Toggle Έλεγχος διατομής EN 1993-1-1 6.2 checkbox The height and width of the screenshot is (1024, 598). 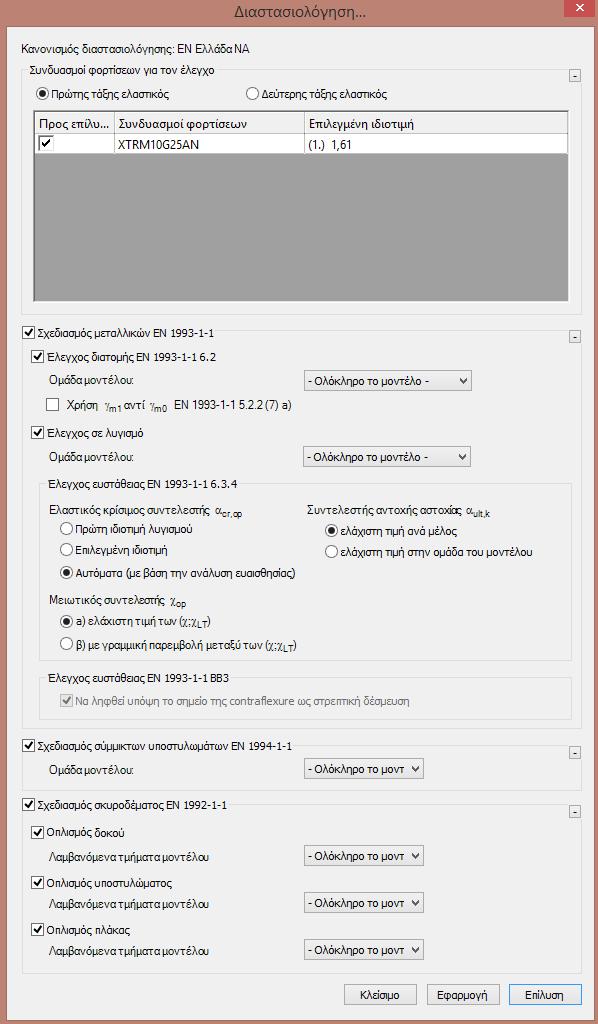[38, 357]
